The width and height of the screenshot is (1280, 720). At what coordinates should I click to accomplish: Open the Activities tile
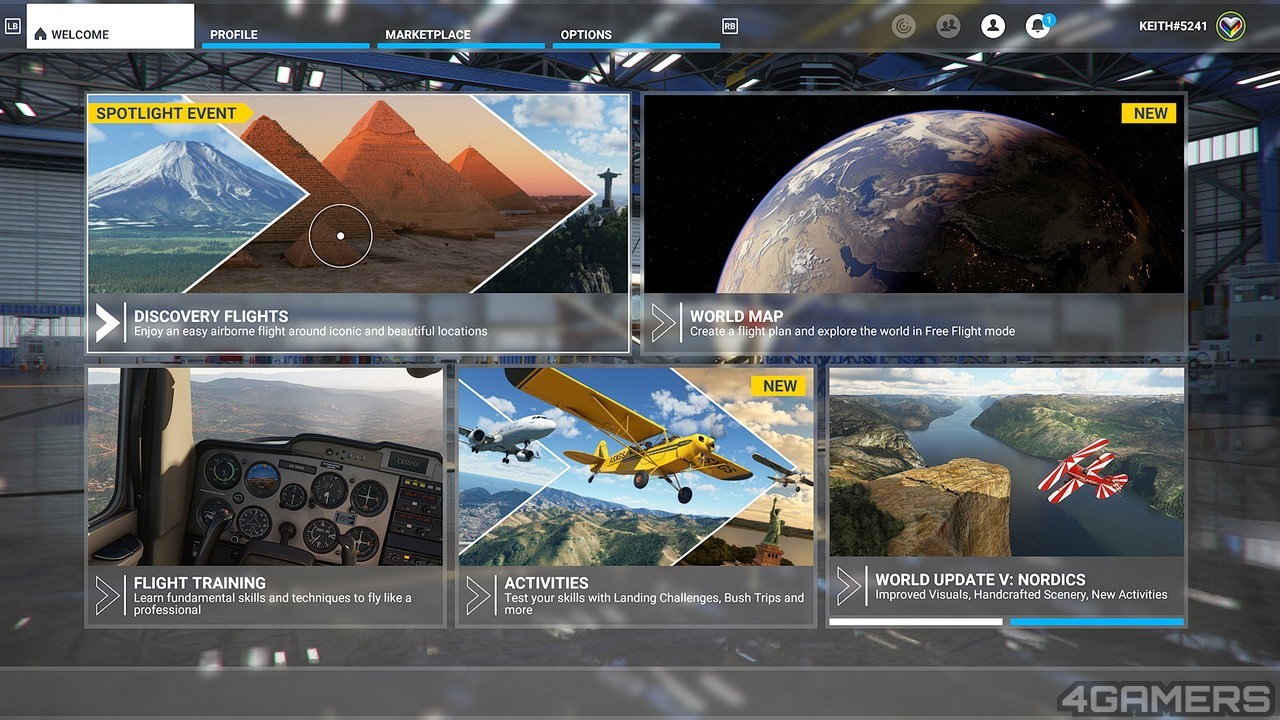[x=636, y=497]
